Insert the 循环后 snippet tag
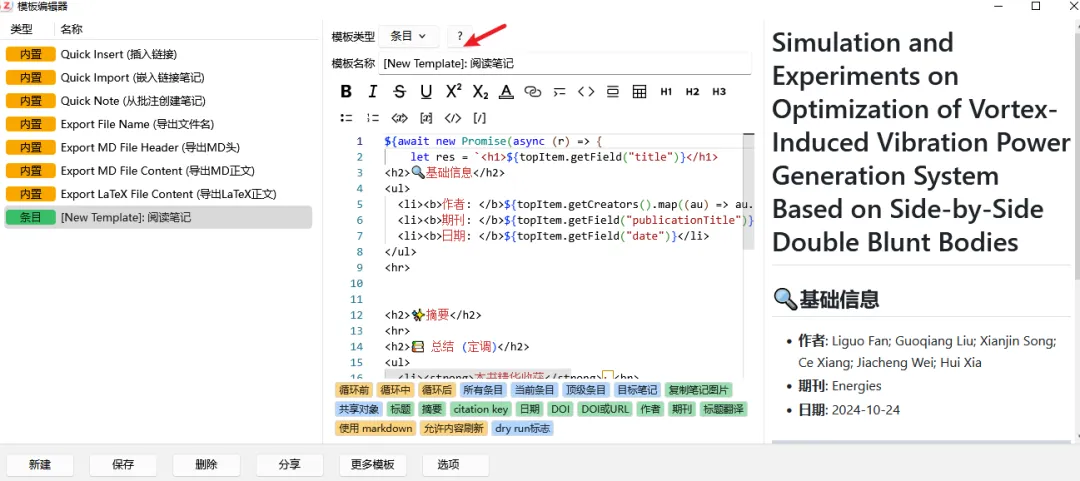This screenshot has width=1080, height=481. pyautogui.click(x=437, y=390)
